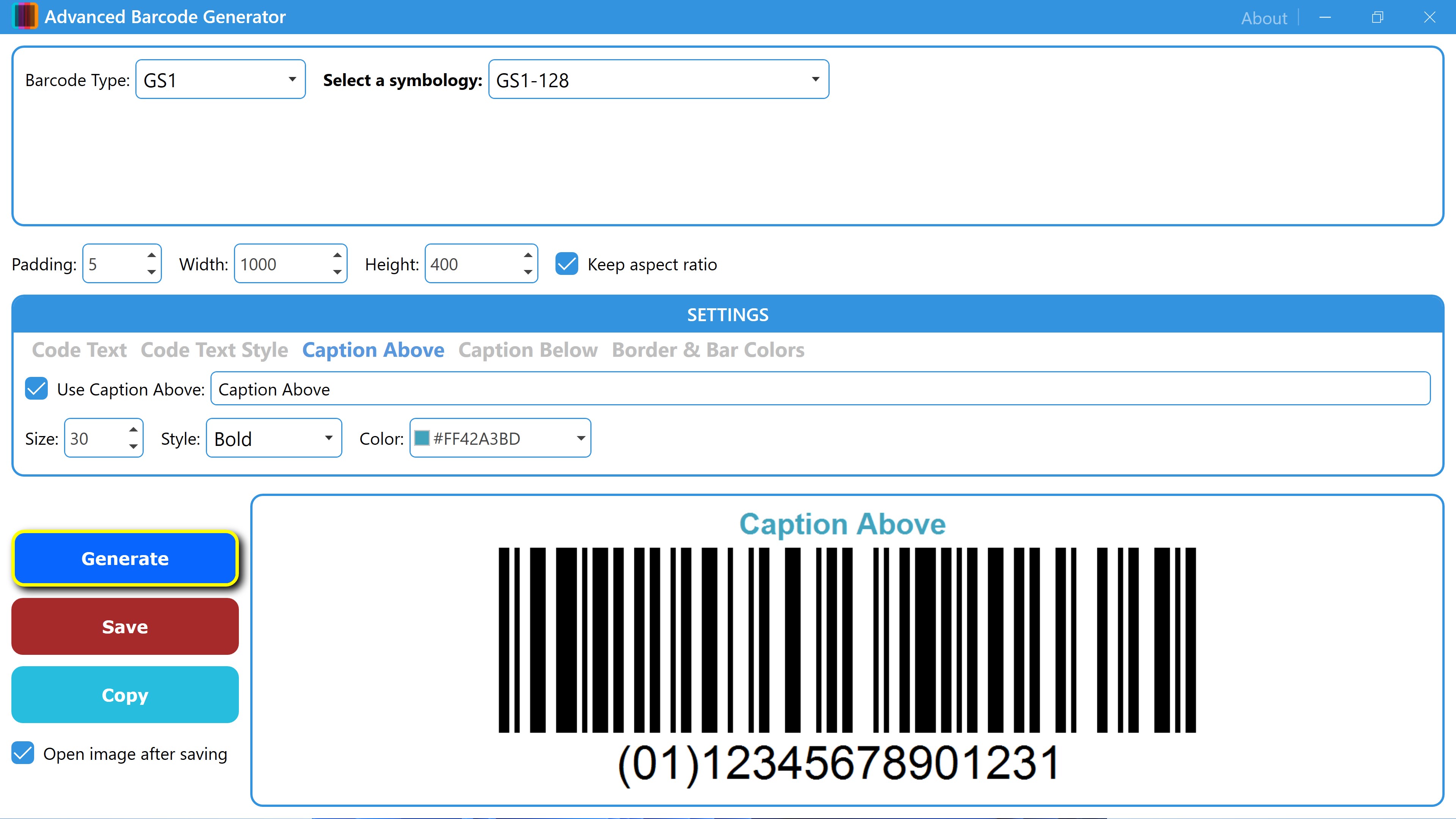This screenshot has width=1456, height=819.
Task: Increase Width using the up spinner arrow
Action: point(337,256)
